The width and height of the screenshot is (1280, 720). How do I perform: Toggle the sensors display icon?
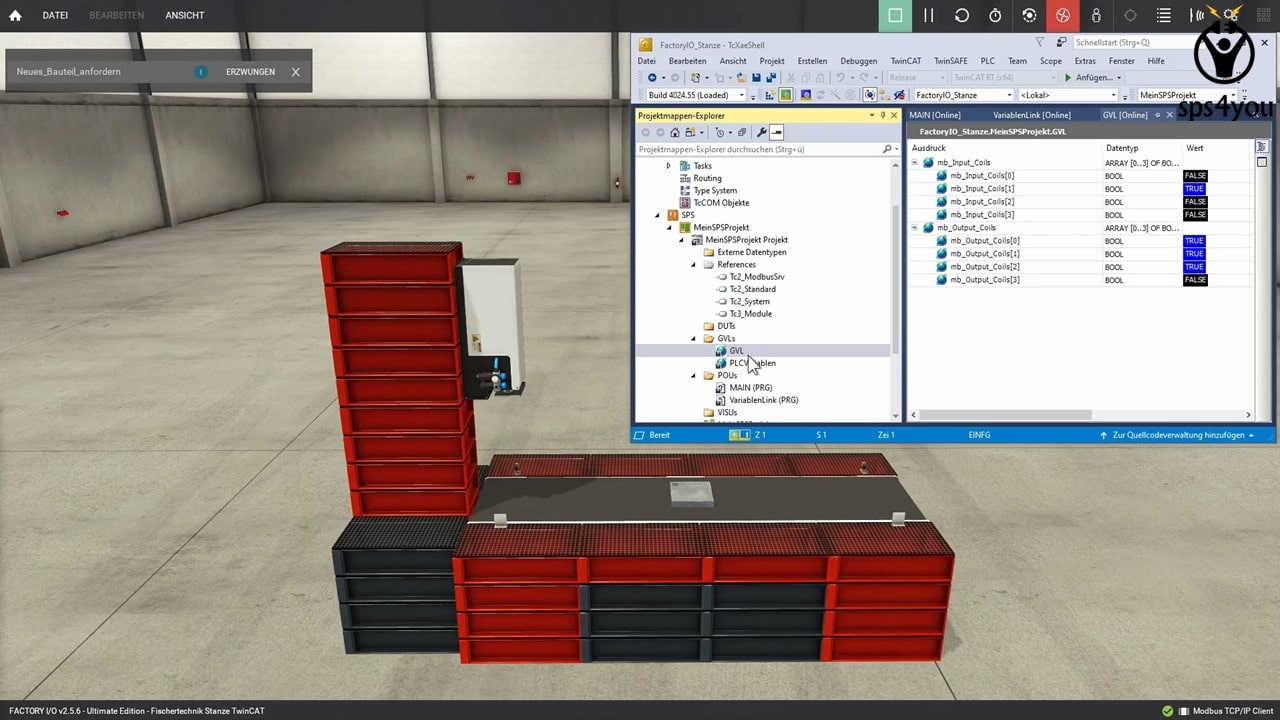click(x=1197, y=15)
